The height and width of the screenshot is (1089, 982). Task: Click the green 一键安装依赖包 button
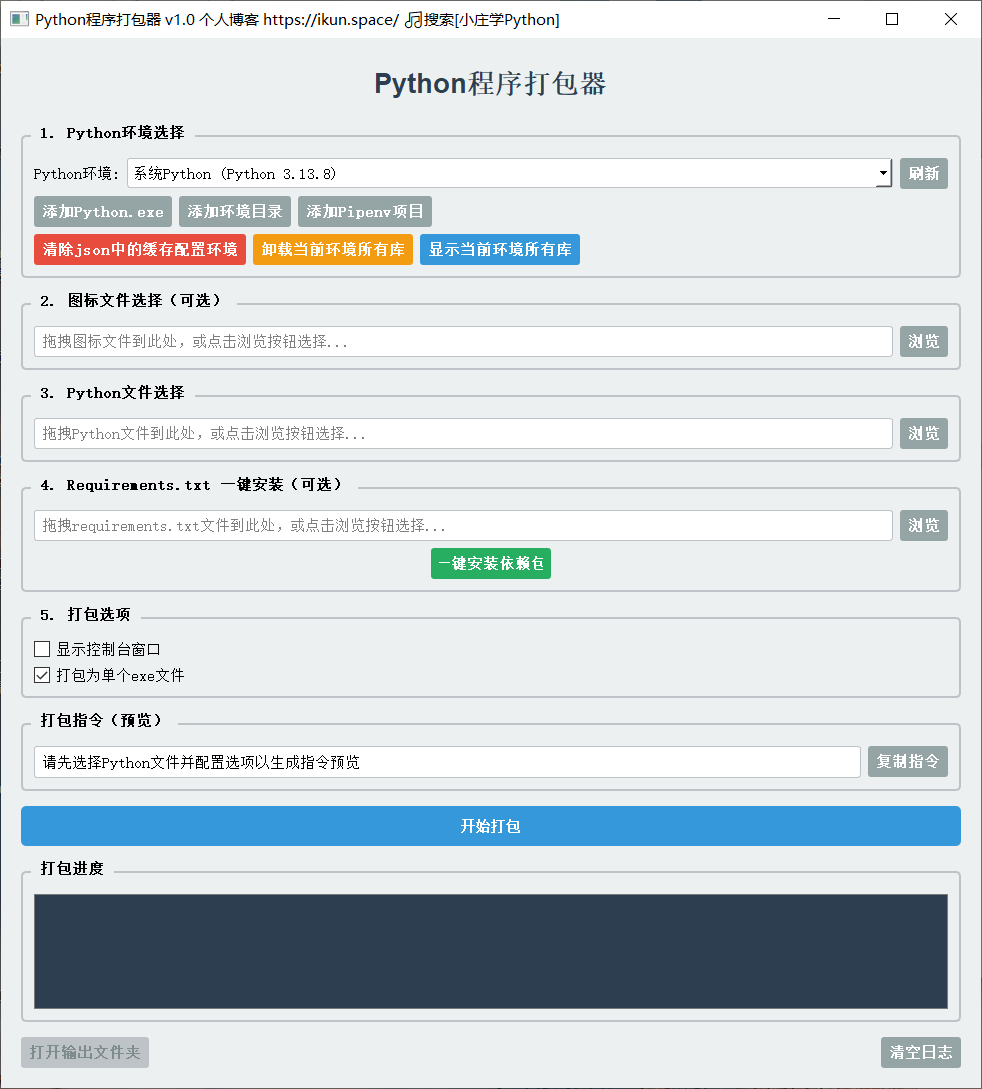tap(491, 563)
